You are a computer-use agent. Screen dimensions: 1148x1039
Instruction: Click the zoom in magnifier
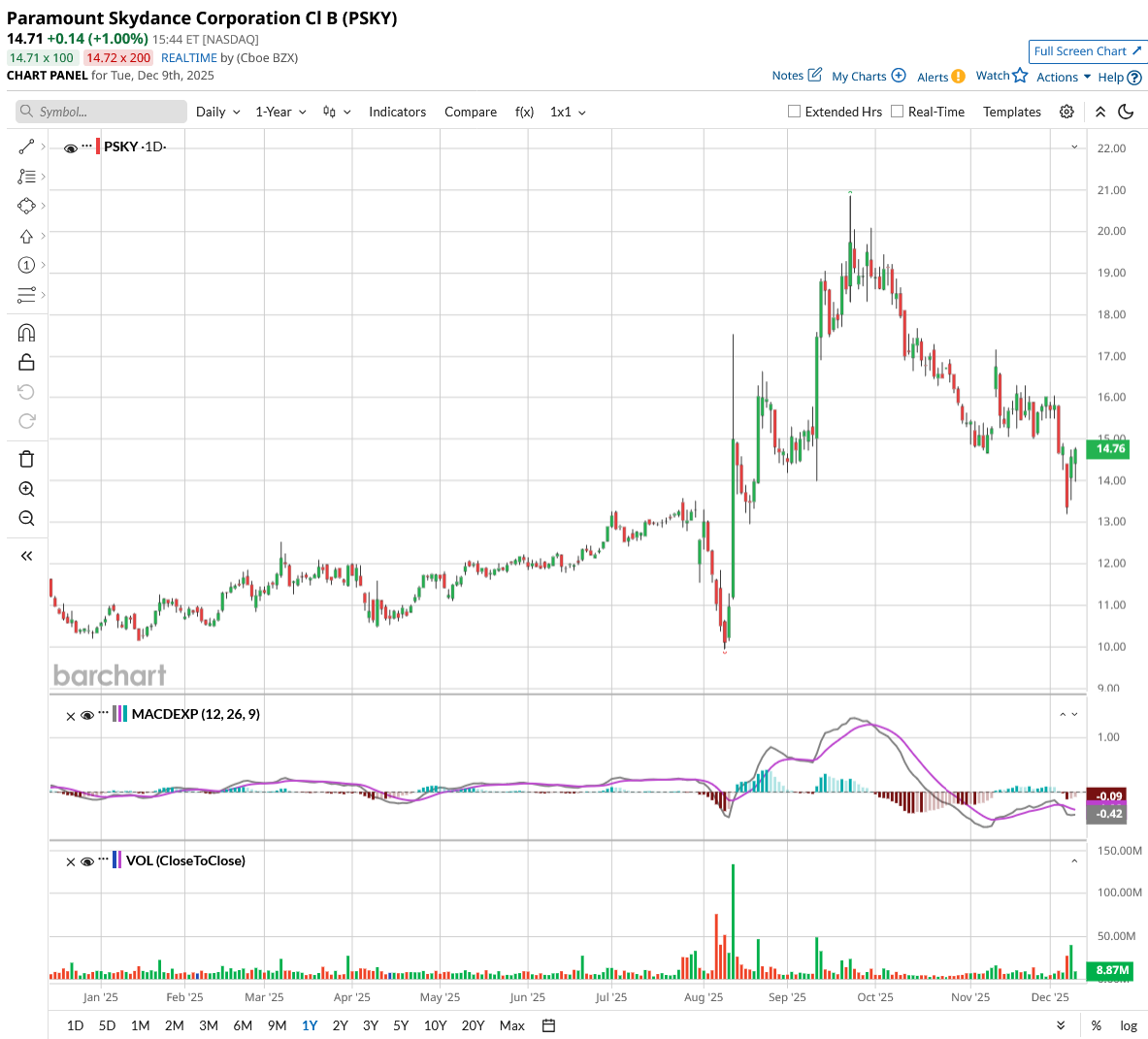click(26, 489)
